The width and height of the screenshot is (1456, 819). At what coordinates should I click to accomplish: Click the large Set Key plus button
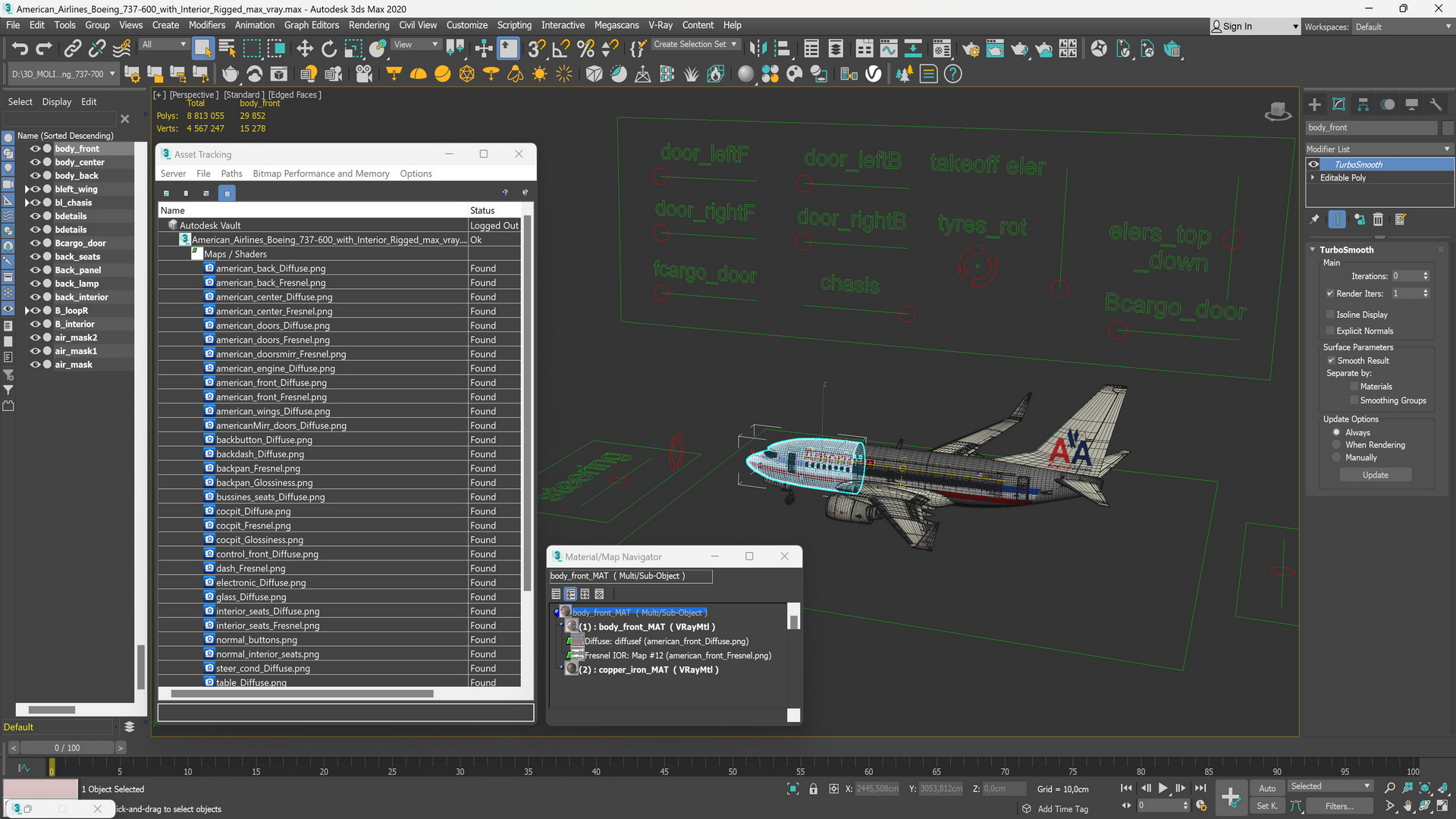1230,796
